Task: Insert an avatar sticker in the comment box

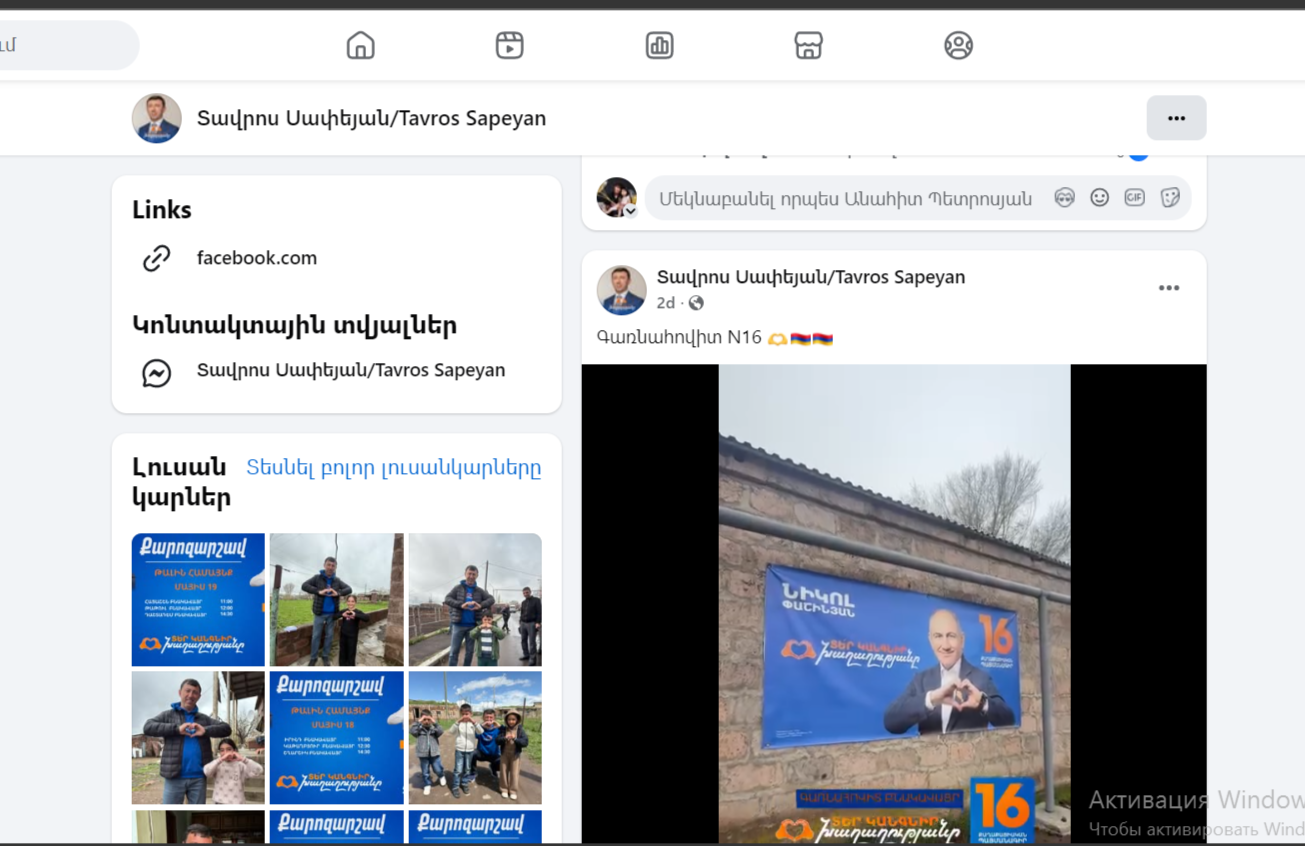Action: (x=1064, y=198)
